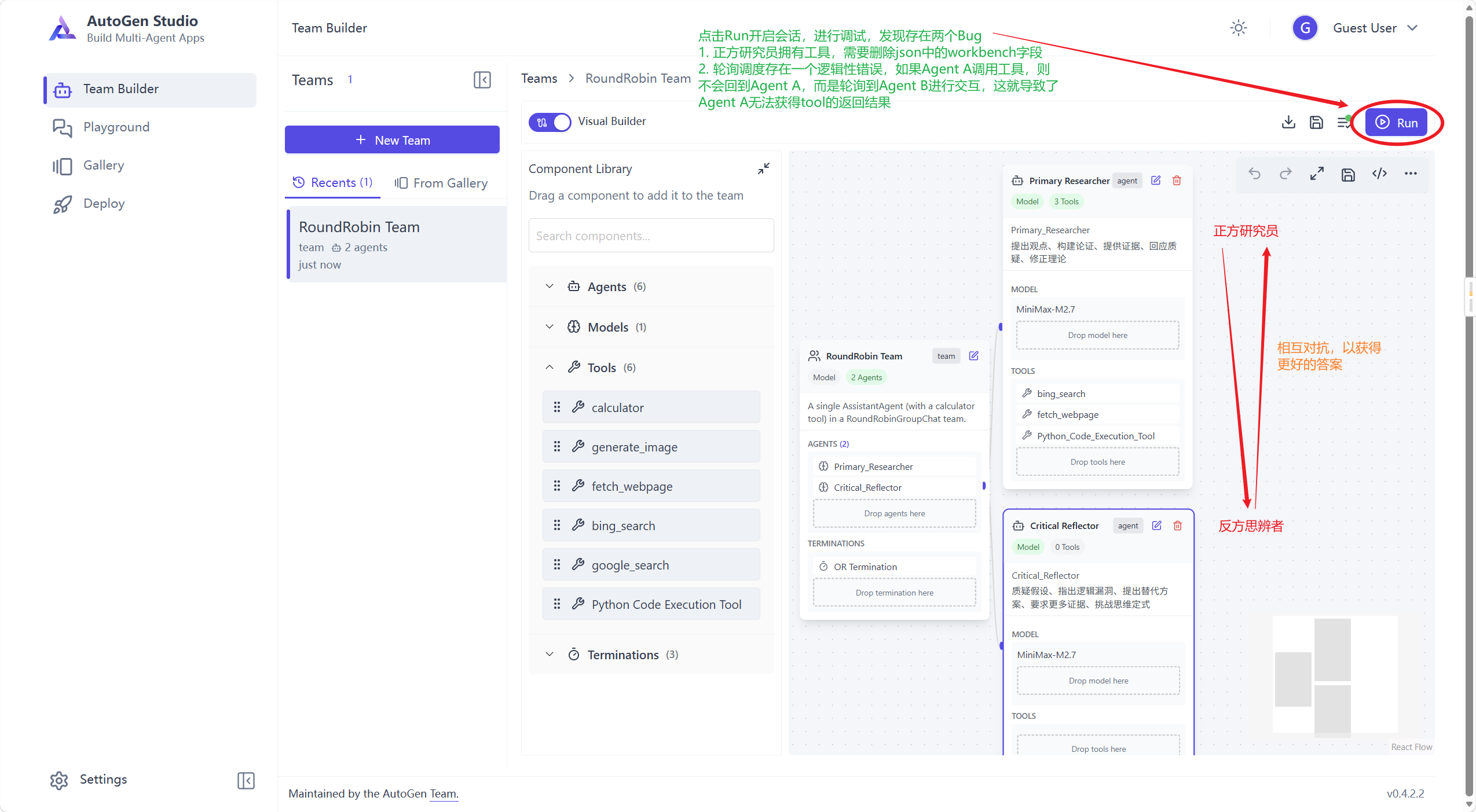The width and height of the screenshot is (1476, 812).
Task: Click Critical_Reflector in the team's agents list
Action: (x=894, y=487)
